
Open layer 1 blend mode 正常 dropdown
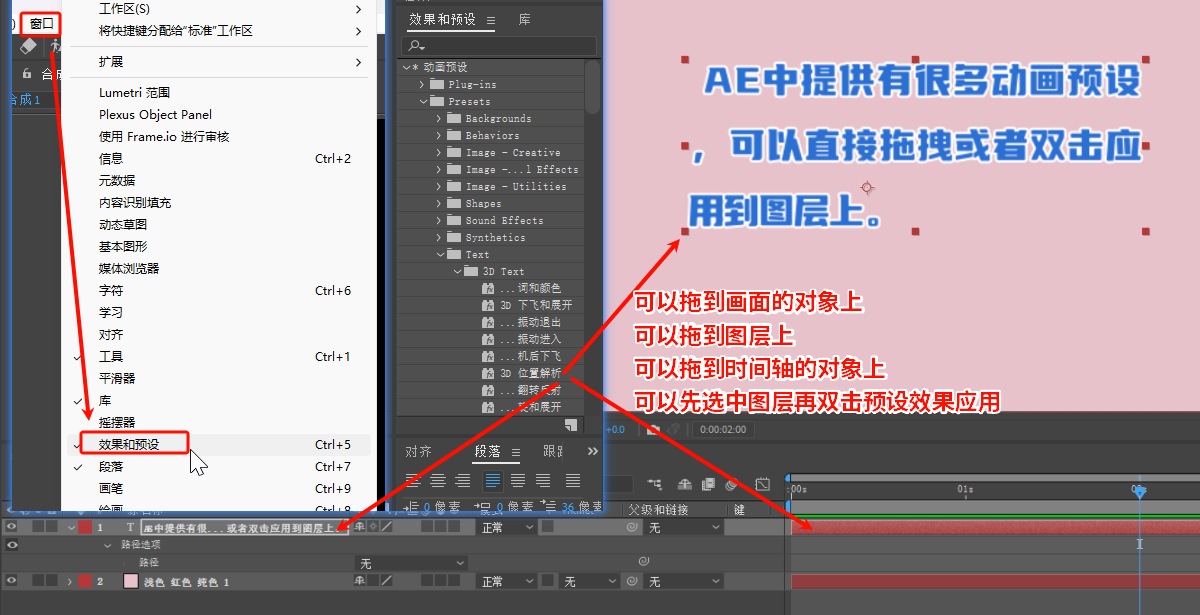click(x=507, y=527)
